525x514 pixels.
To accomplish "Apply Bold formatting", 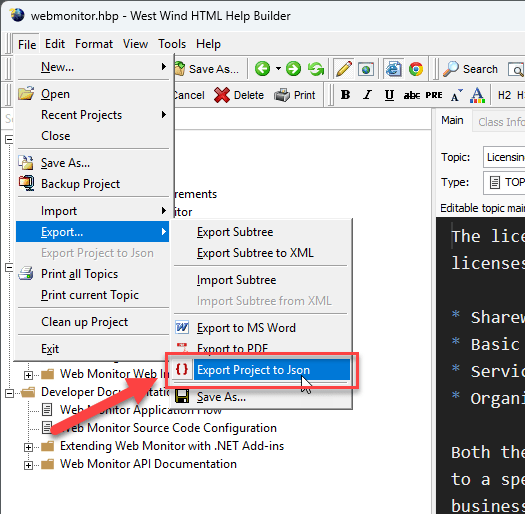I will click(x=345, y=95).
